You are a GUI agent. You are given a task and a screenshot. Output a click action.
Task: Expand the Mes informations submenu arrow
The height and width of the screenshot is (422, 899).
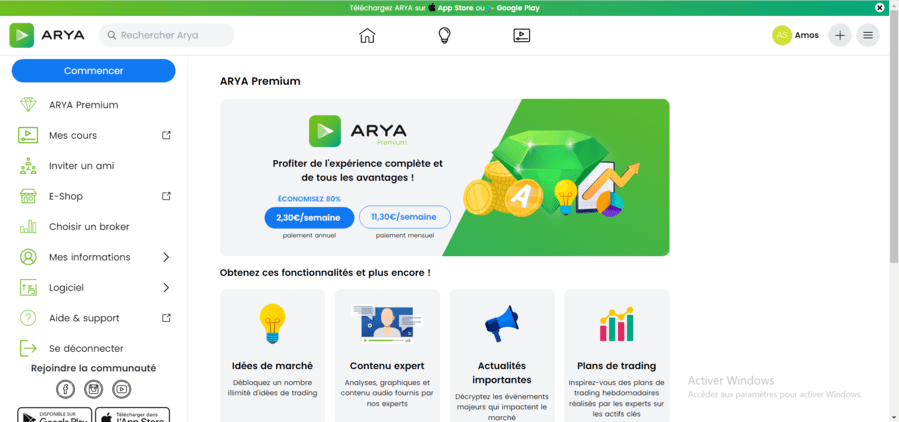coord(166,257)
